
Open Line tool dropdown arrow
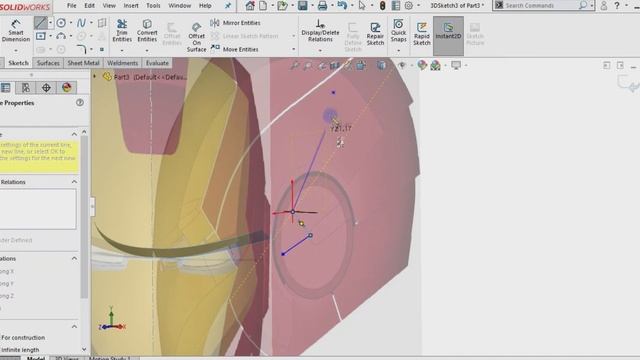click(x=51, y=23)
